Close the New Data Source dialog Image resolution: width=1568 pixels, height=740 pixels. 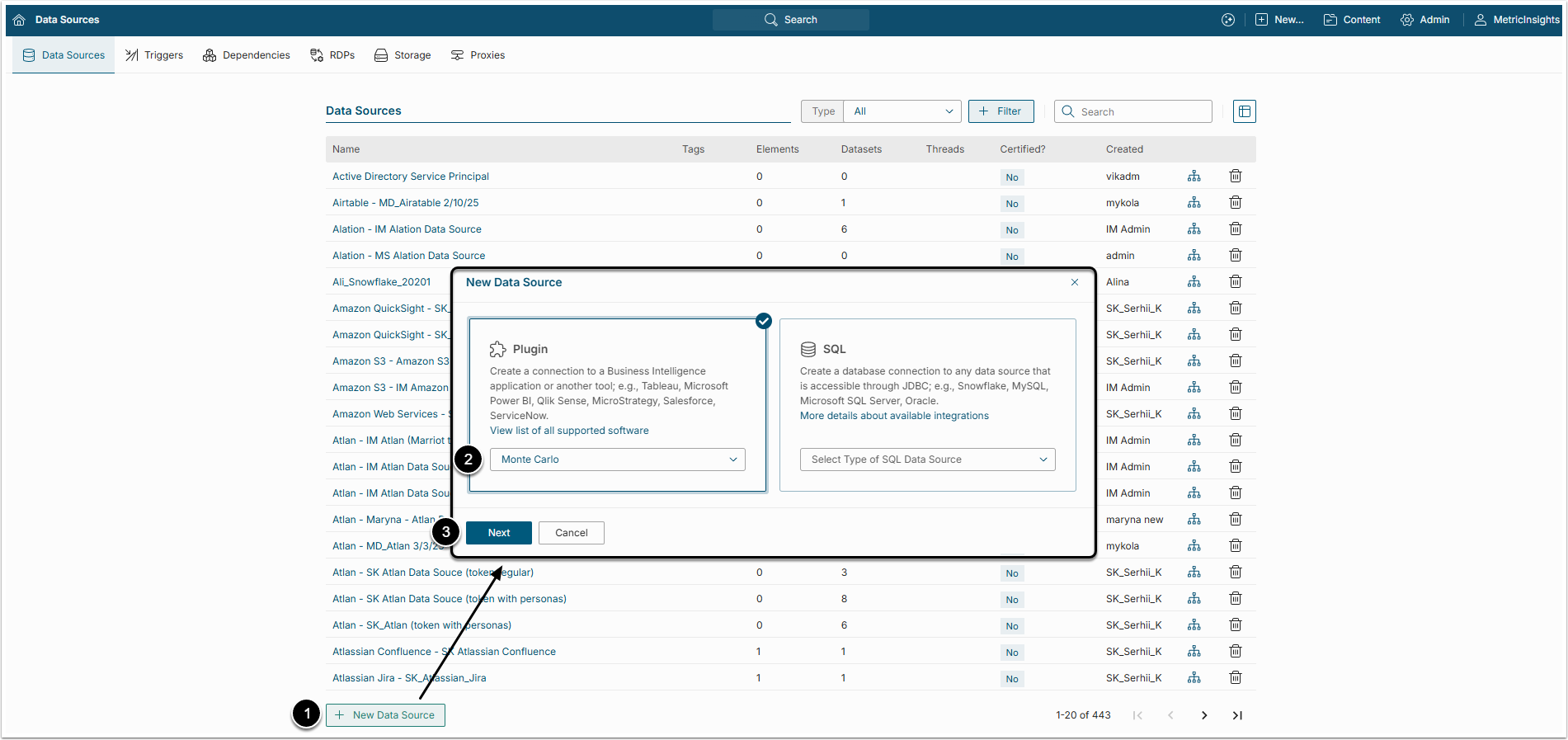coord(1074,282)
